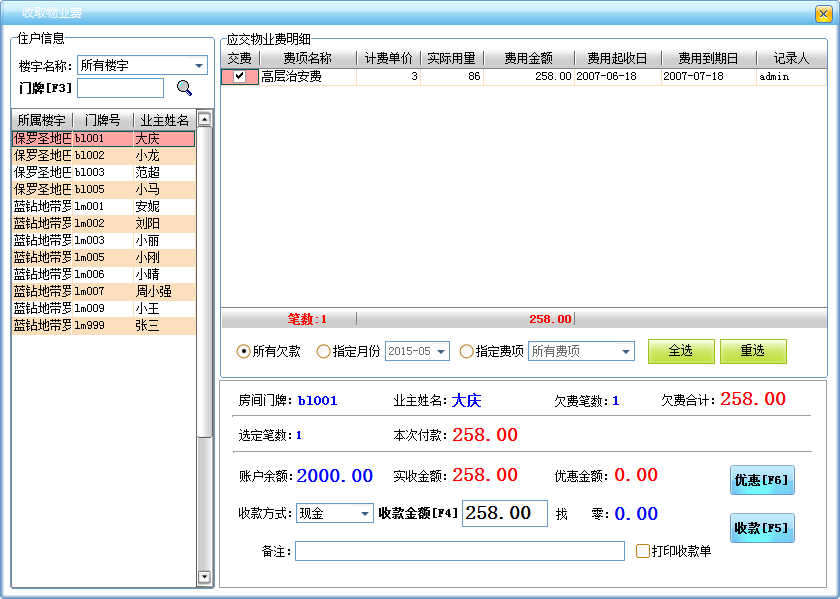Viewport: 840px width, 599px height.
Task: Click the admin recorder cell
Action: pos(791,77)
